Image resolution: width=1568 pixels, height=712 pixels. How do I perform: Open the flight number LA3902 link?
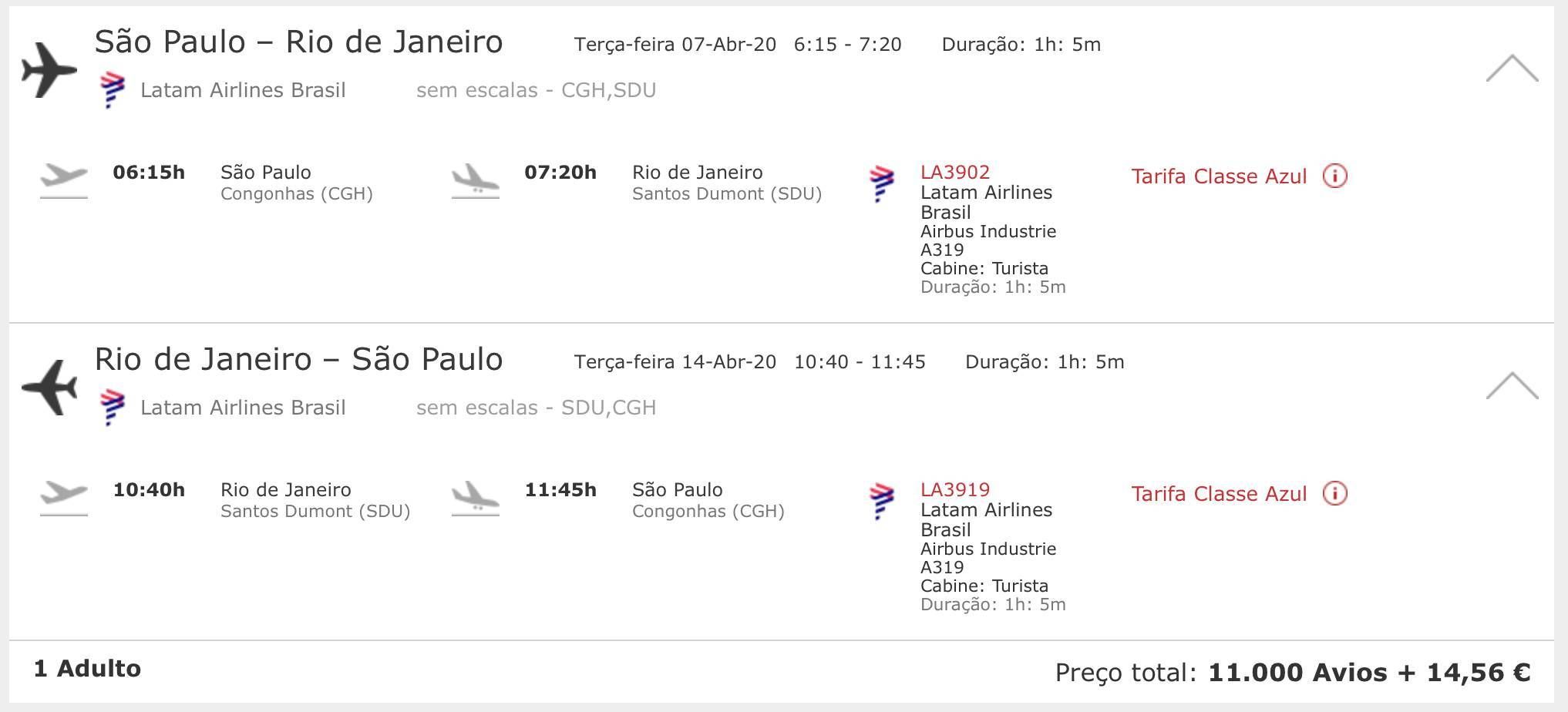(x=955, y=173)
